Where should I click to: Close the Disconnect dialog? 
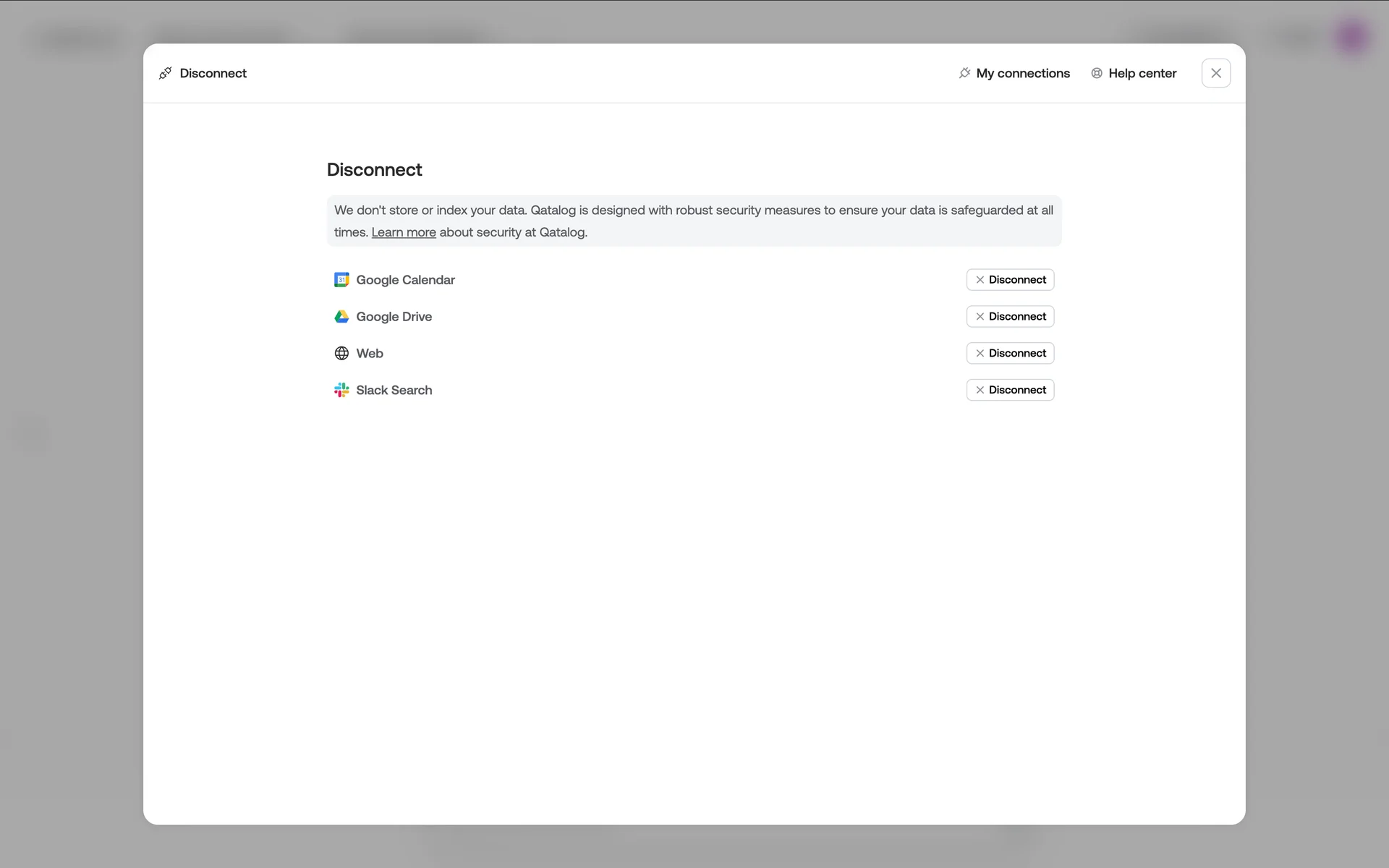tap(1215, 73)
